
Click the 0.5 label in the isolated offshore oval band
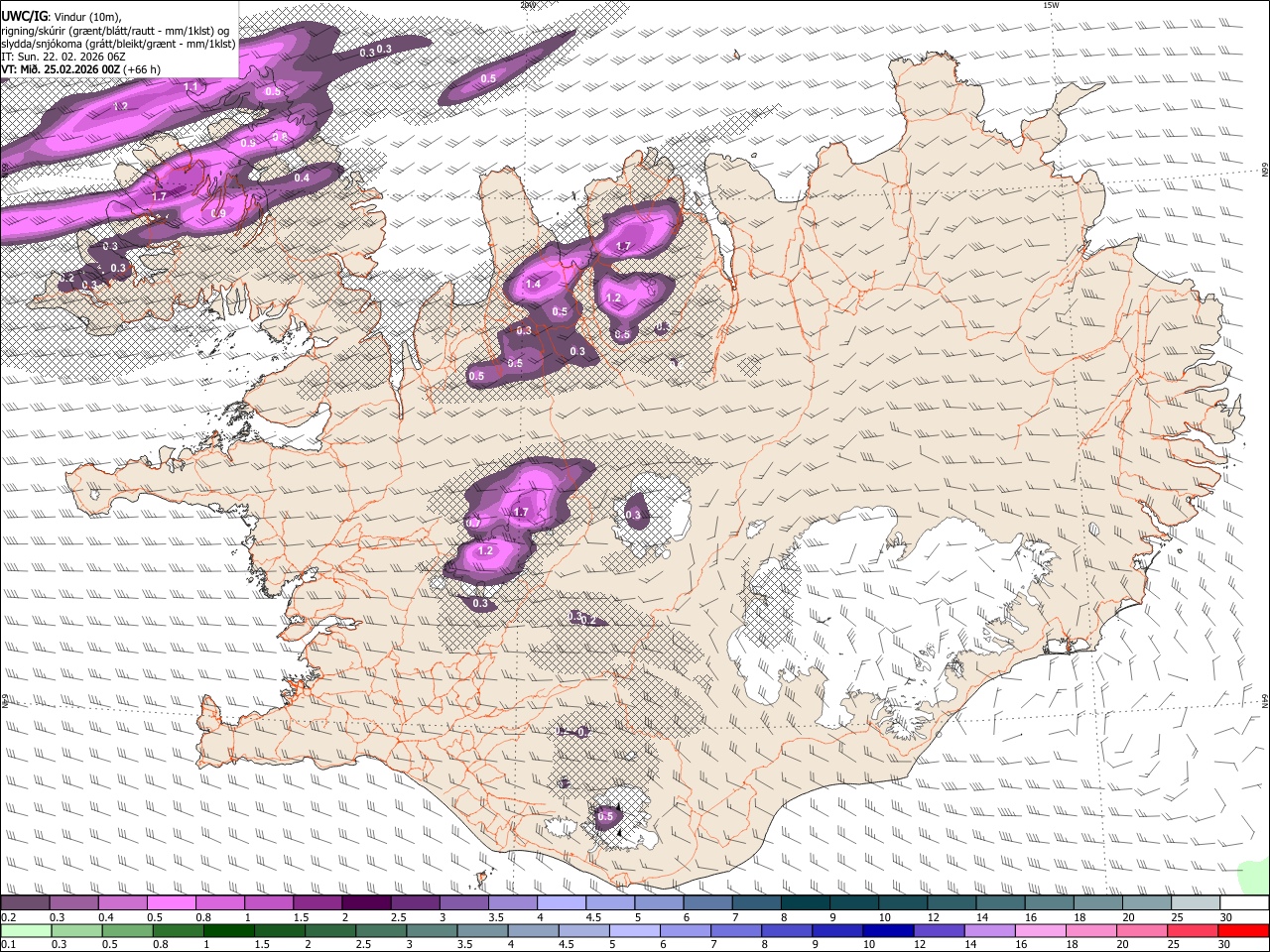pos(488,78)
